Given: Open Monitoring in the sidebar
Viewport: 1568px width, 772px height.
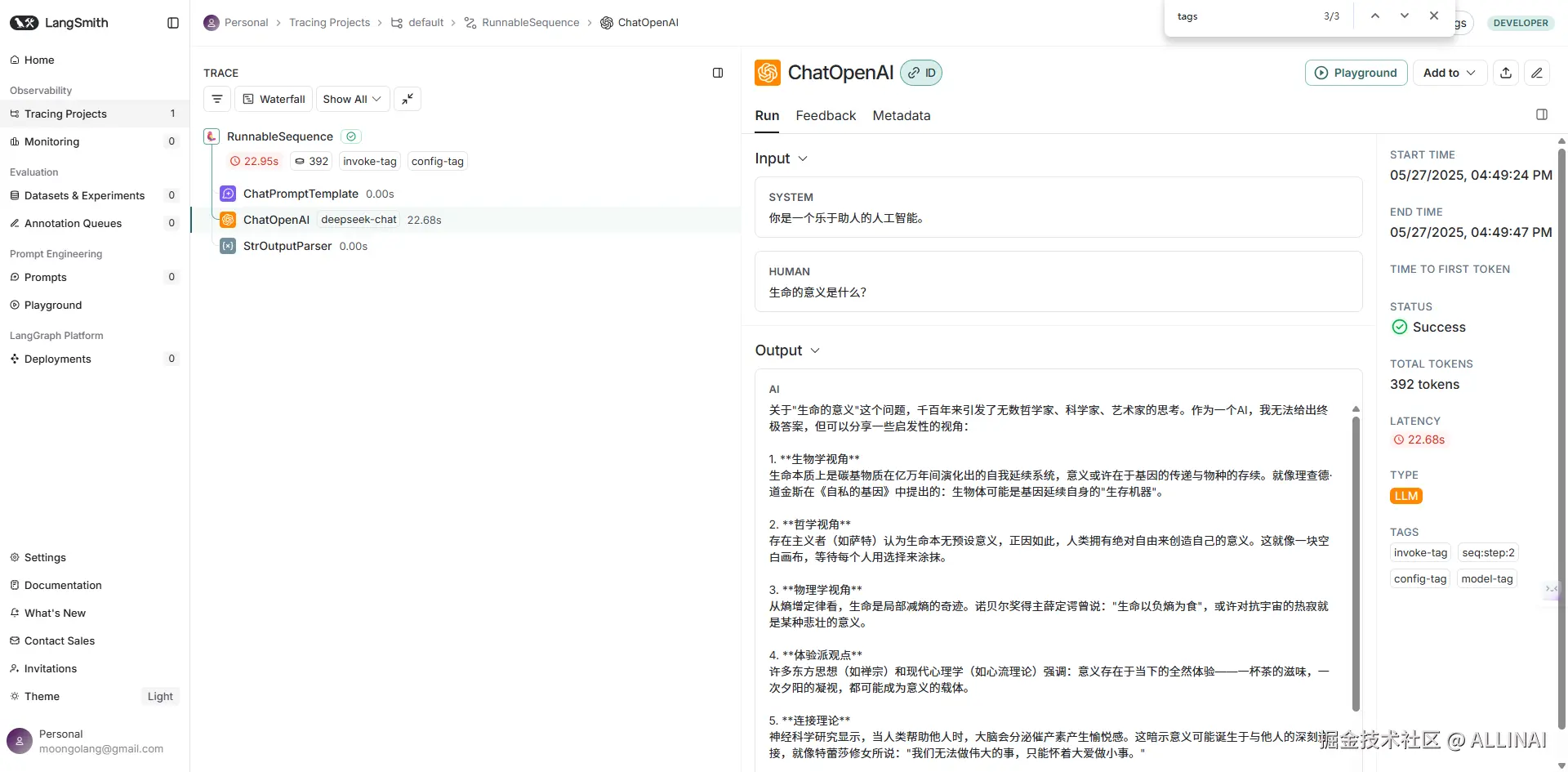Looking at the screenshot, I should click(x=95, y=141).
